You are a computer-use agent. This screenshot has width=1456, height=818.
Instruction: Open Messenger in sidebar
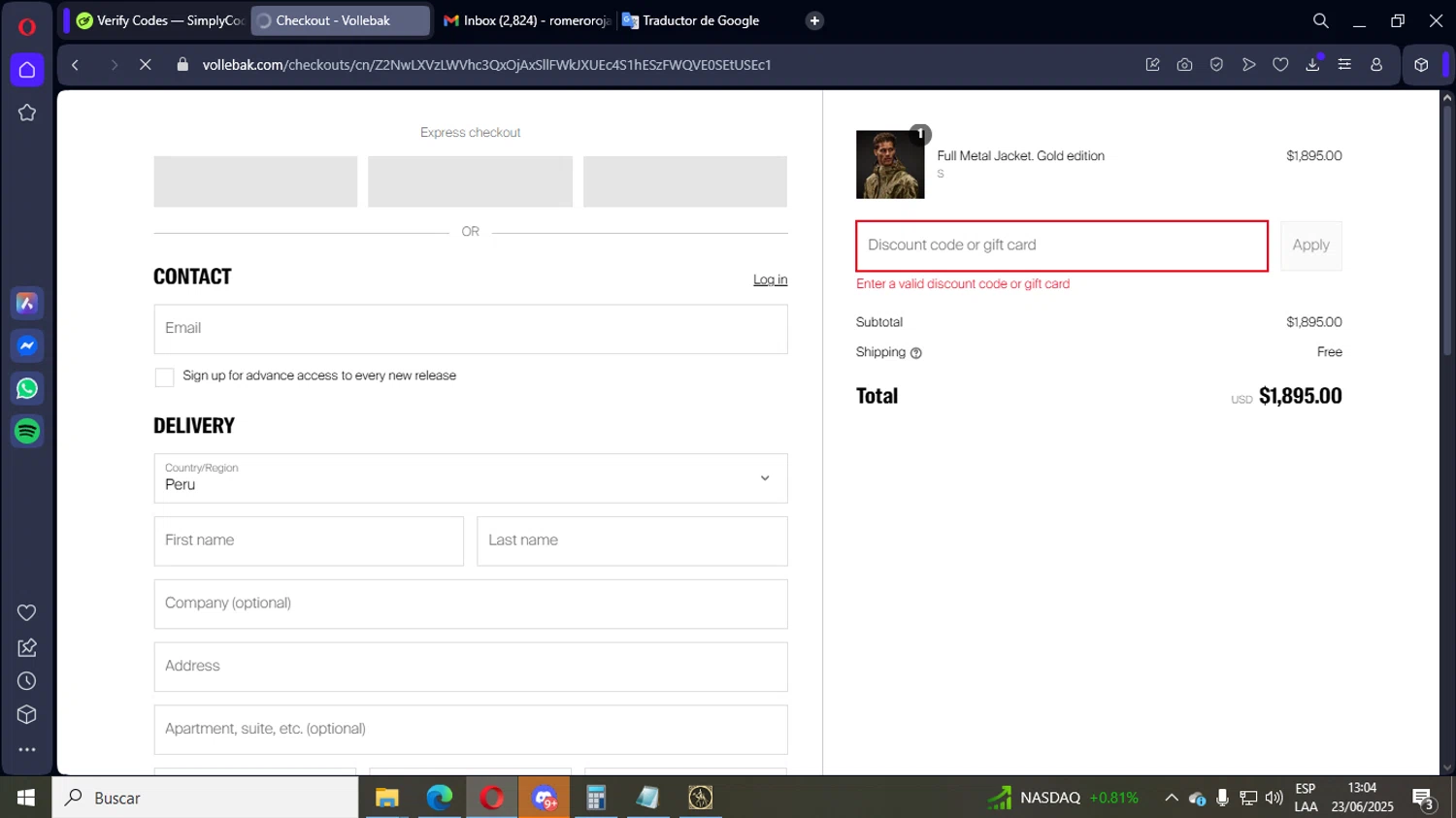27,346
